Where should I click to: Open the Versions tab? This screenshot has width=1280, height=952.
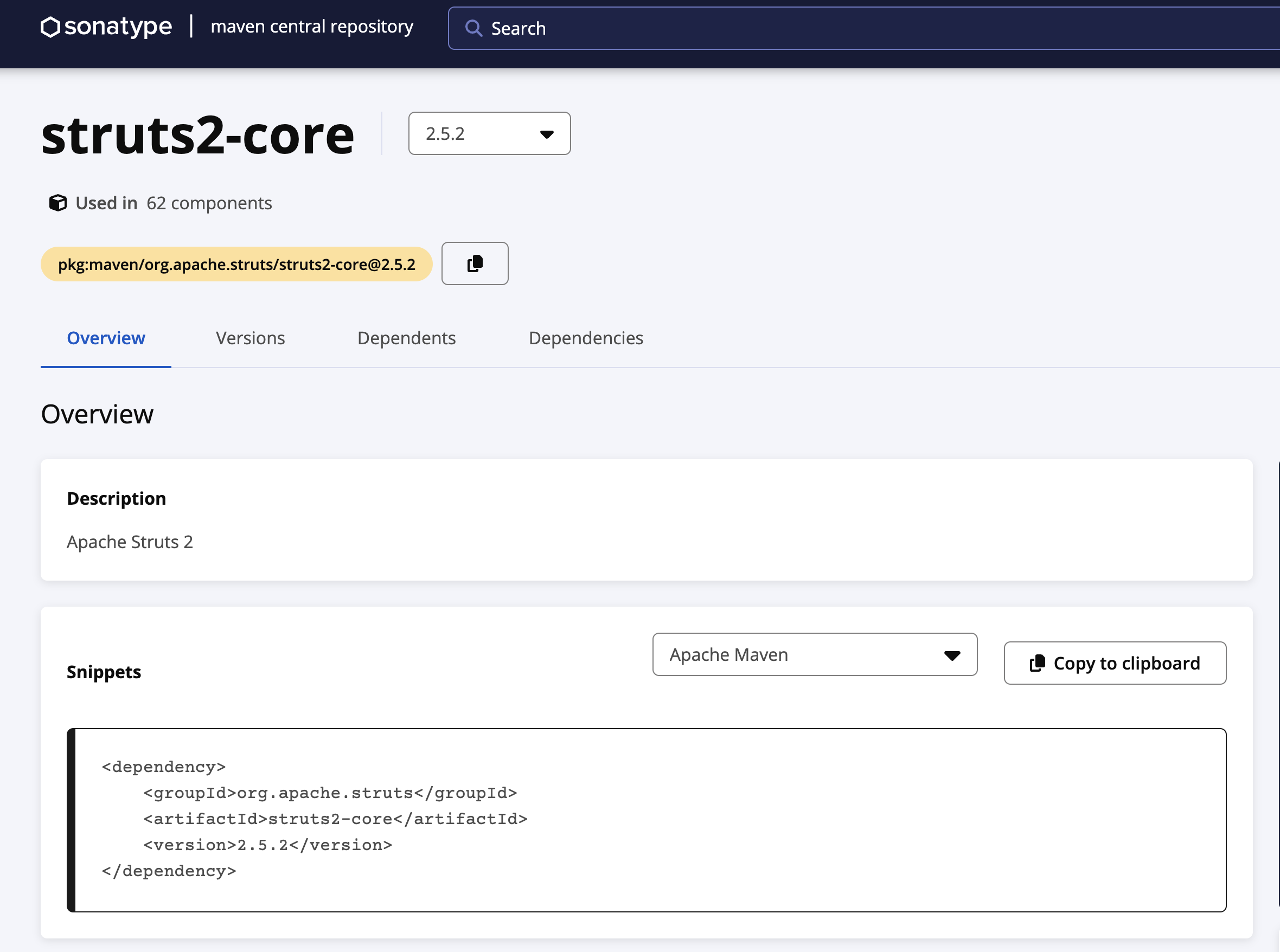tap(250, 338)
